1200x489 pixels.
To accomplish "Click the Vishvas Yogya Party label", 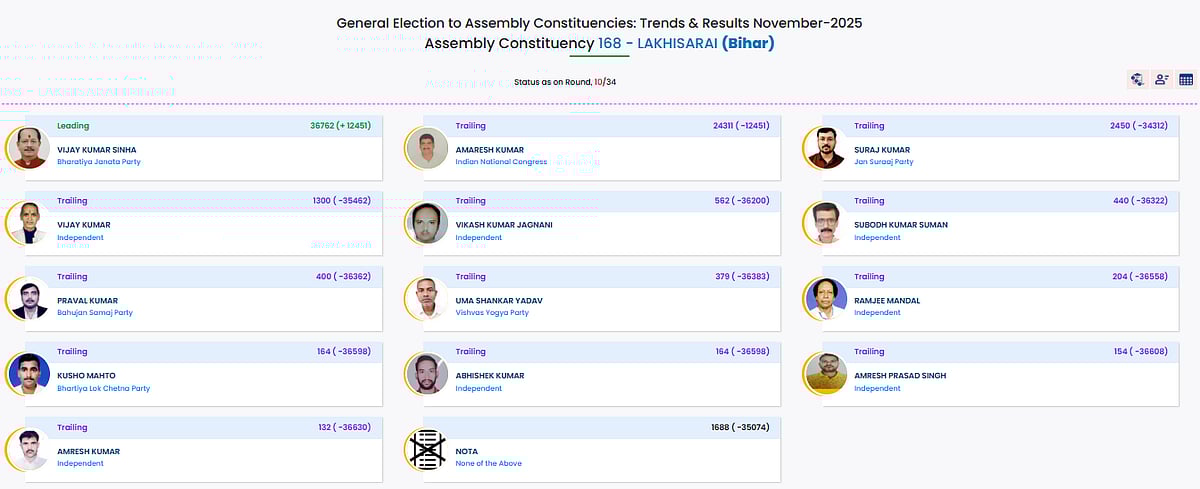I will 492,313.
